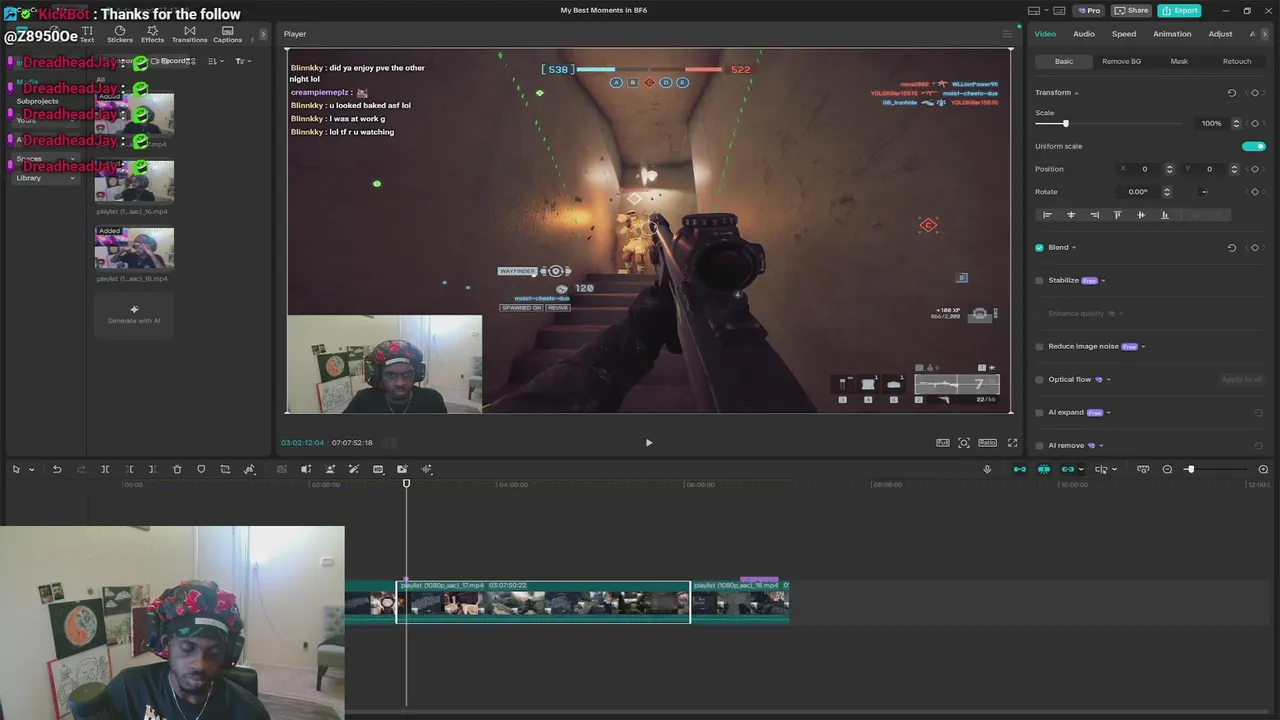The image size is (1280, 720).
Task: Click the timeline zoom slider handle
Action: (x=1190, y=469)
